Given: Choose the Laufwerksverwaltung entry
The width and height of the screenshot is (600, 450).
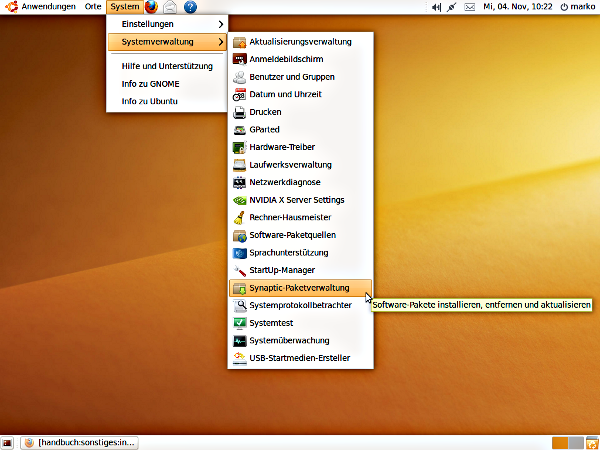Looking at the screenshot, I should tap(300, 165).
